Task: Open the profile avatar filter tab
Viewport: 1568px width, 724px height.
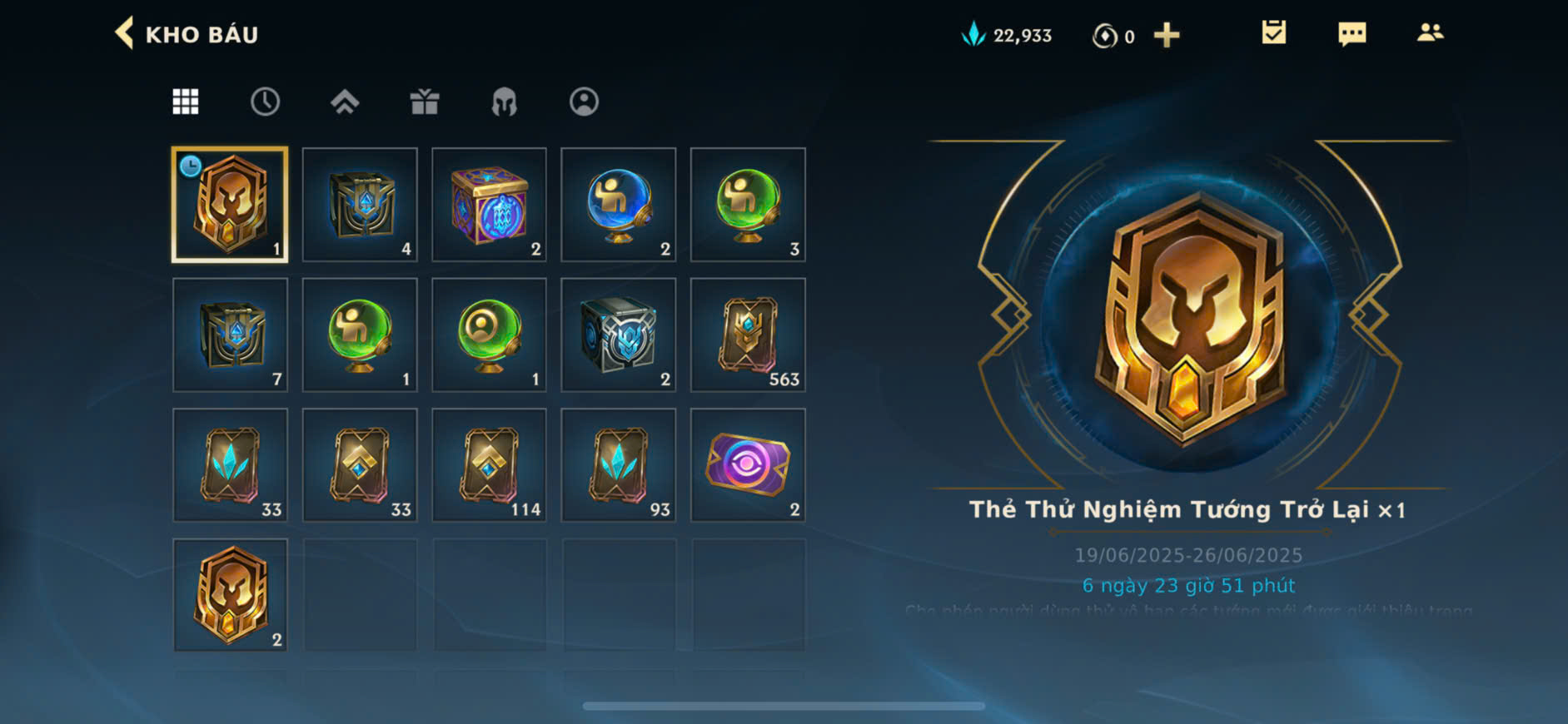Action: point(584,102)
